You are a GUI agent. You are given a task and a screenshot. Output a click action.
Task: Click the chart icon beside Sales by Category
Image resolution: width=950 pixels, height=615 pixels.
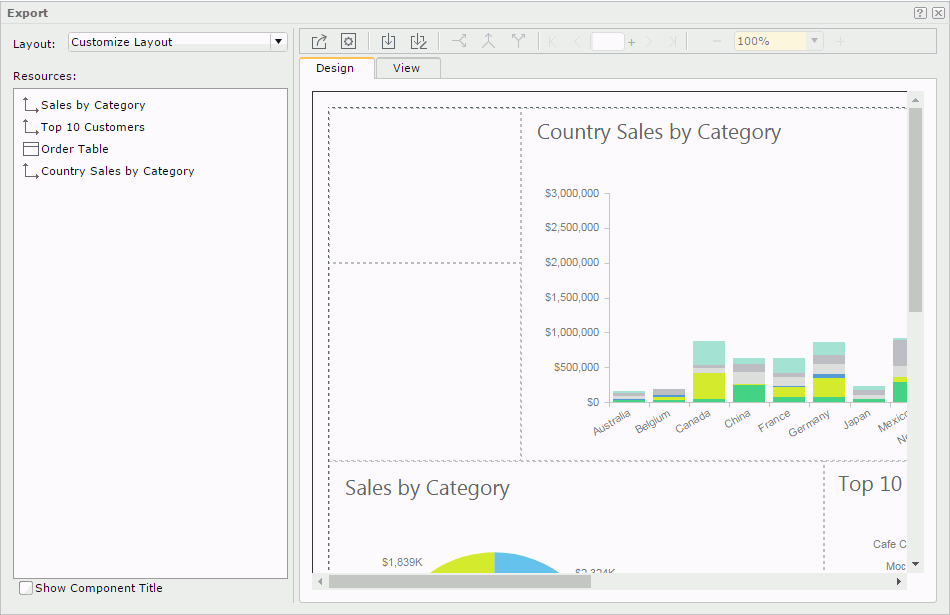pos(30,104)
